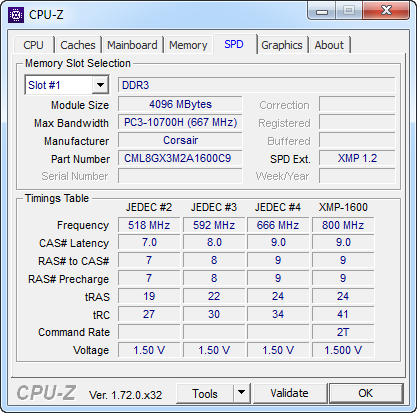417x413 pixels.
Task: Click the empty Week/Year field
Action: coord(357,176)
